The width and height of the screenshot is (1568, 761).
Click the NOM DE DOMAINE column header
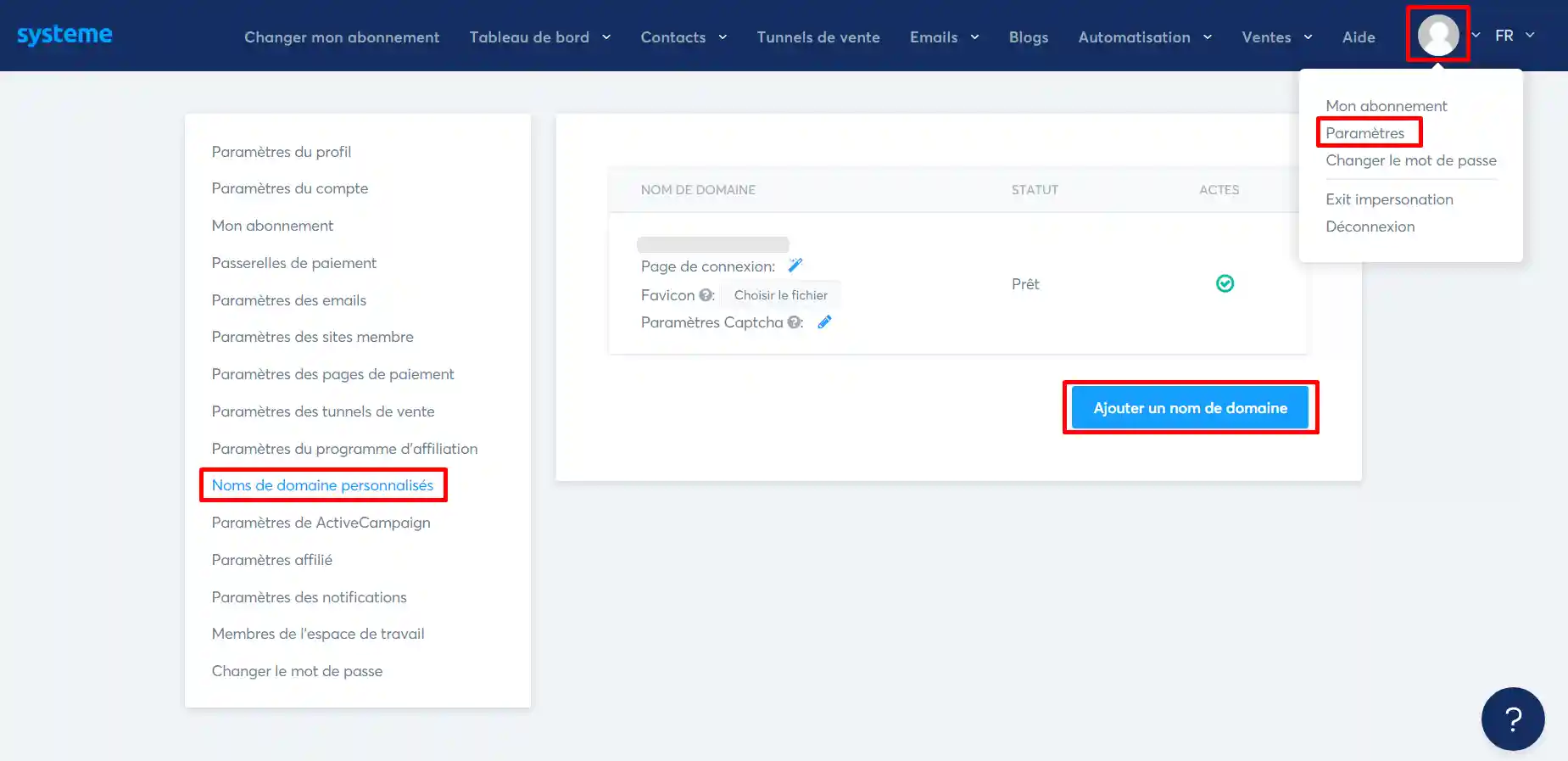(698, 190)
